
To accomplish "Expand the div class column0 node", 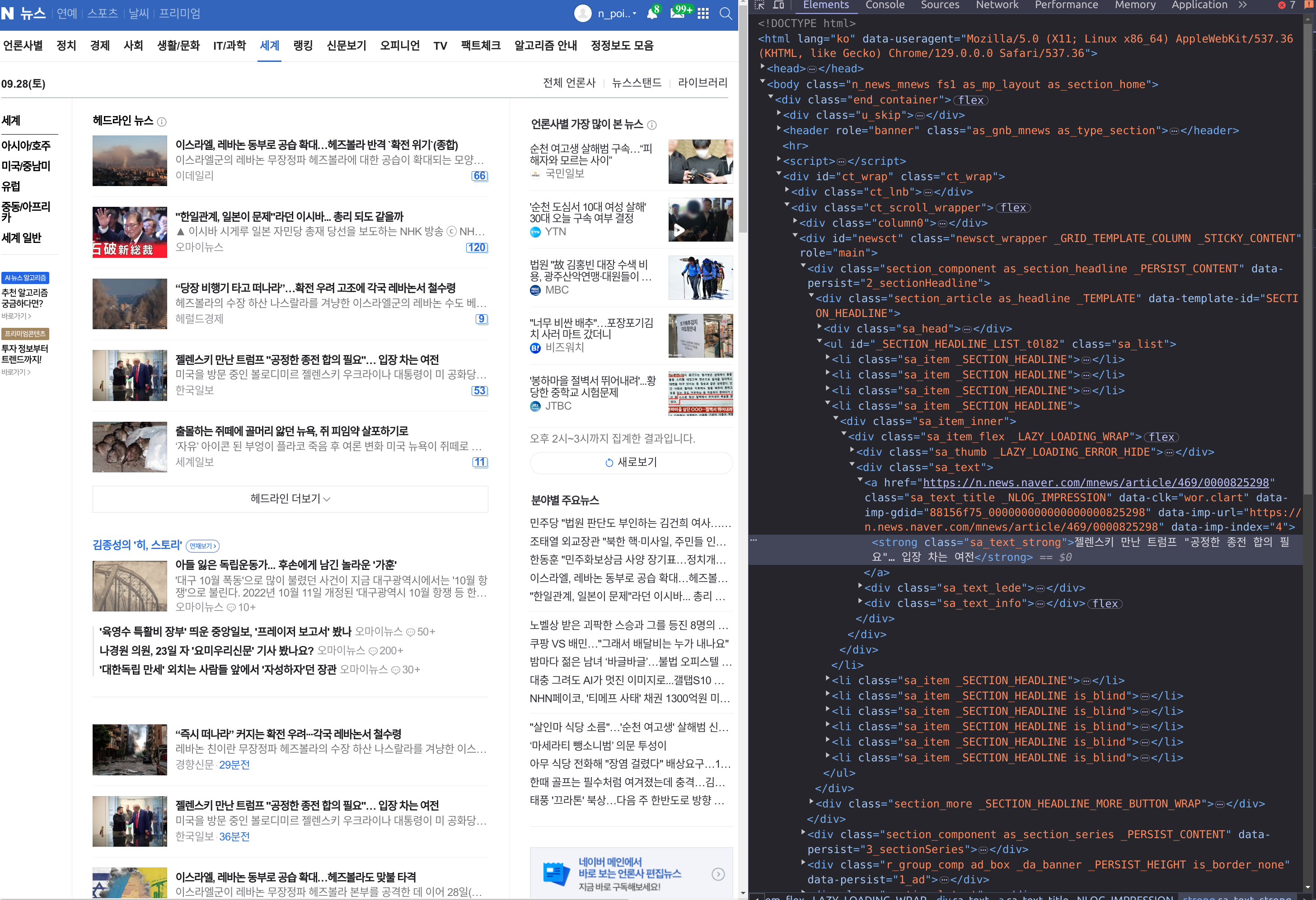I will (x=795, y=222).
